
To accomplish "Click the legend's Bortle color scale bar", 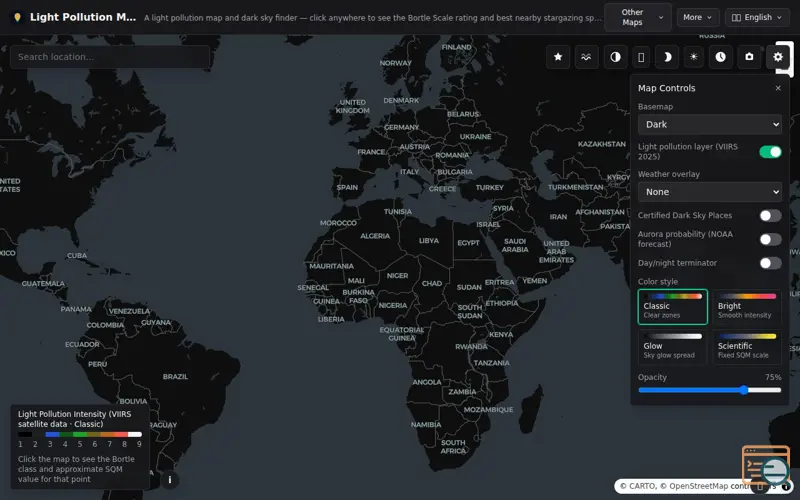I will 80,434.
